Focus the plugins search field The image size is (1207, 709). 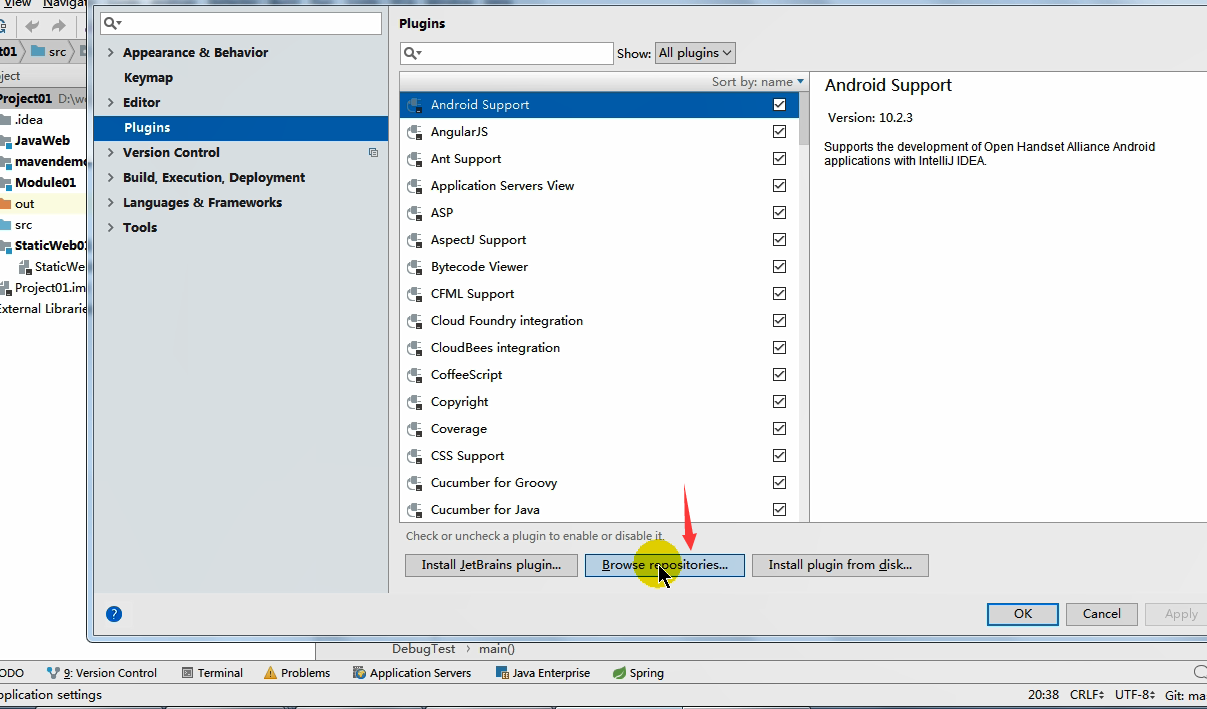506,53
